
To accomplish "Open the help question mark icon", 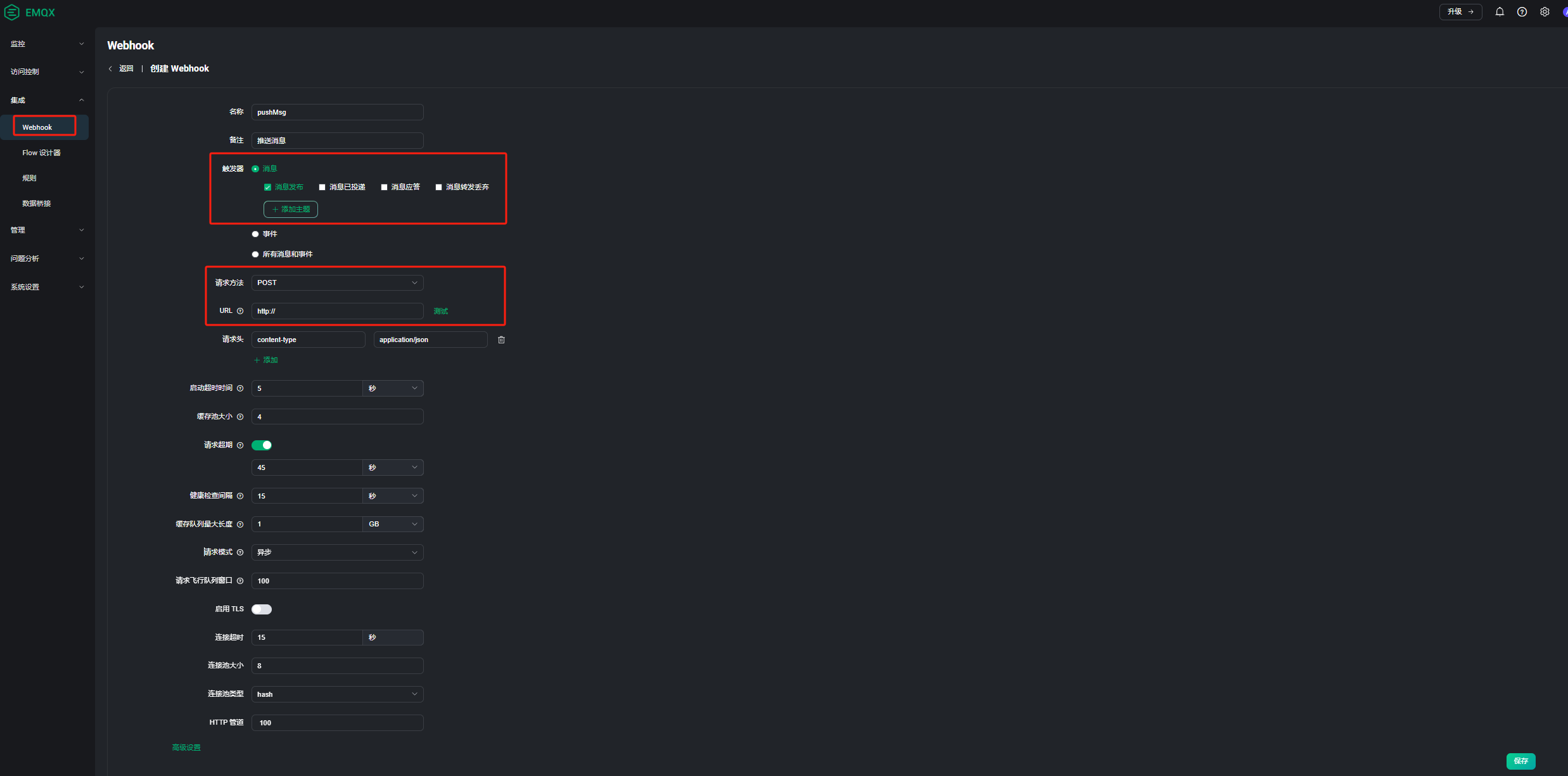I will point(1522,11).
